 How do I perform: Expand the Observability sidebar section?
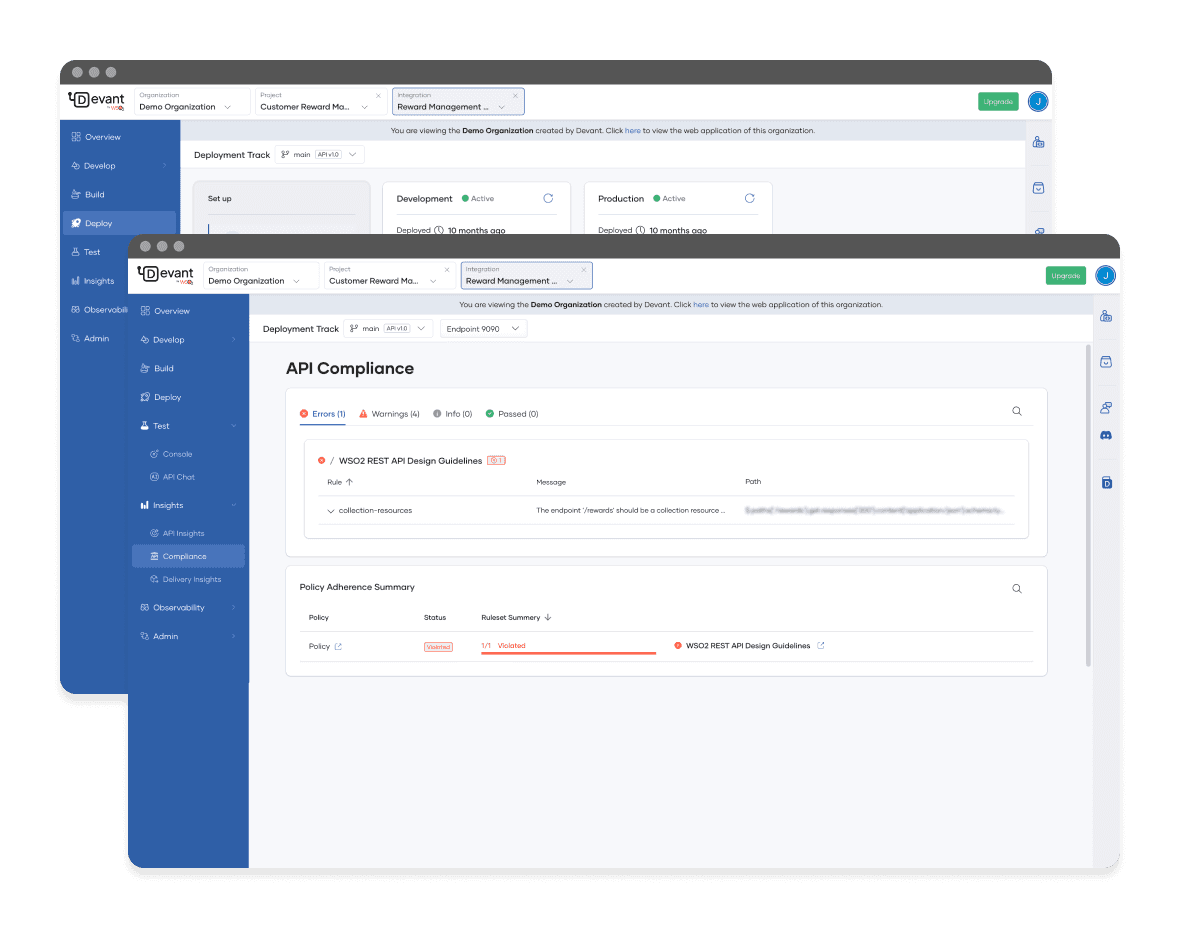(x=188, y=607)
